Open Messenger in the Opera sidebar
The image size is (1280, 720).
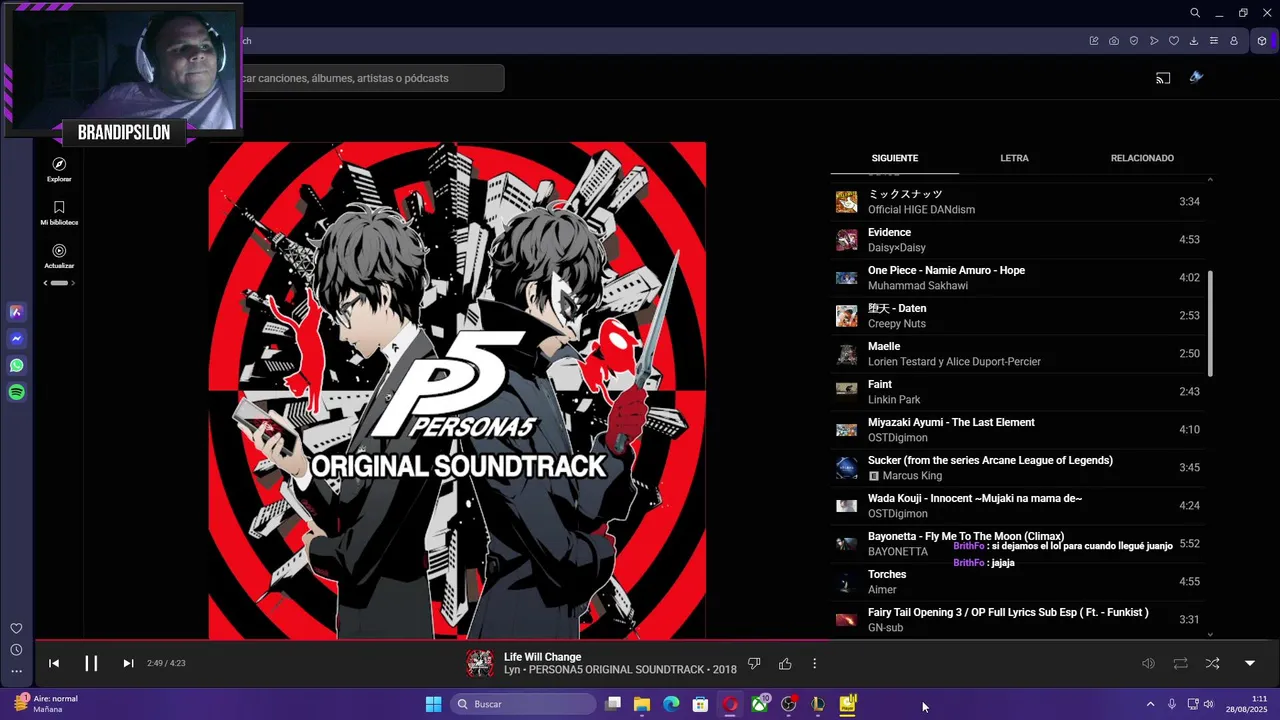(x=17, y=339)
